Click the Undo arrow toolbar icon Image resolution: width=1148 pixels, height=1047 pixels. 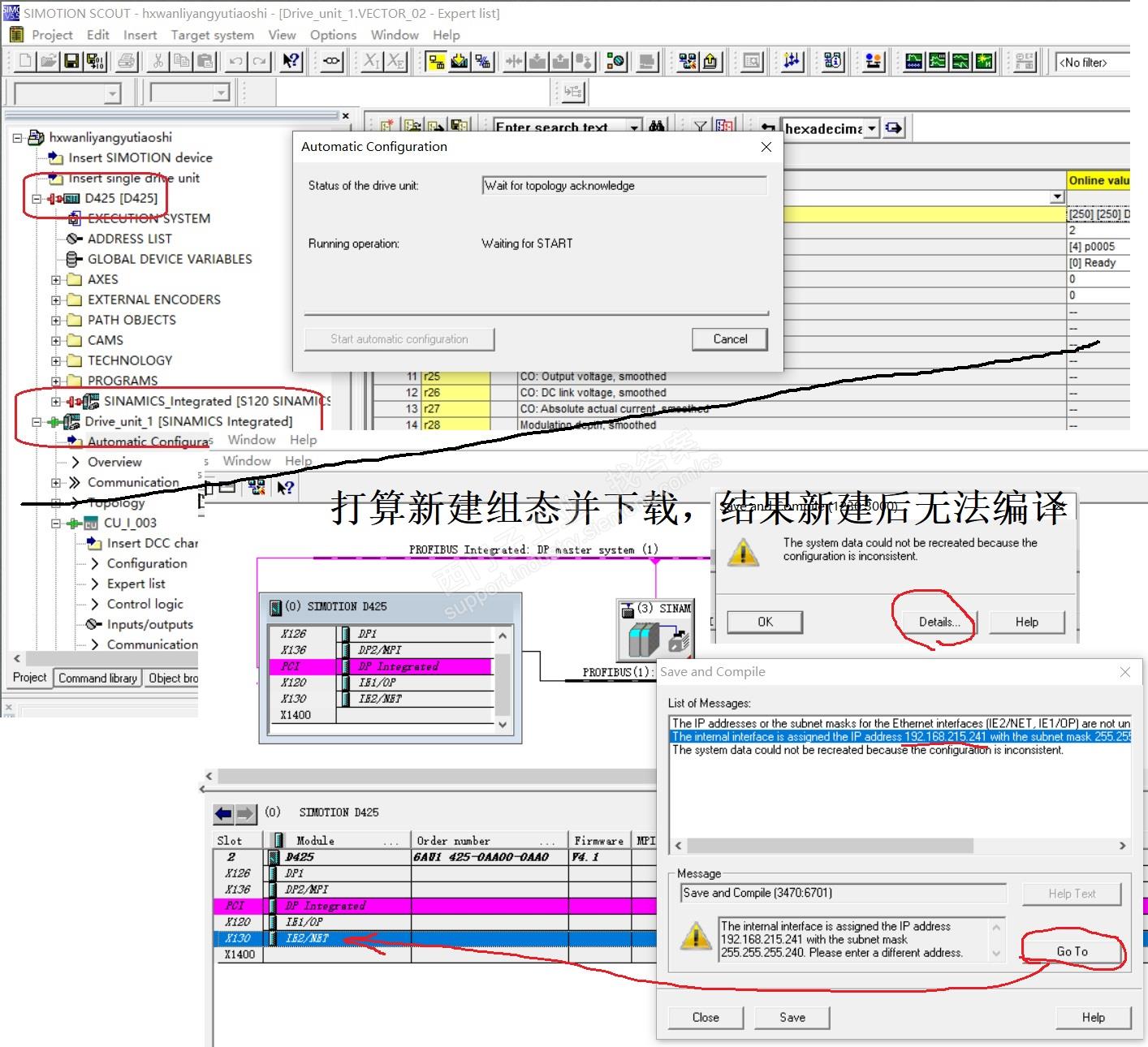pos(235,61)
